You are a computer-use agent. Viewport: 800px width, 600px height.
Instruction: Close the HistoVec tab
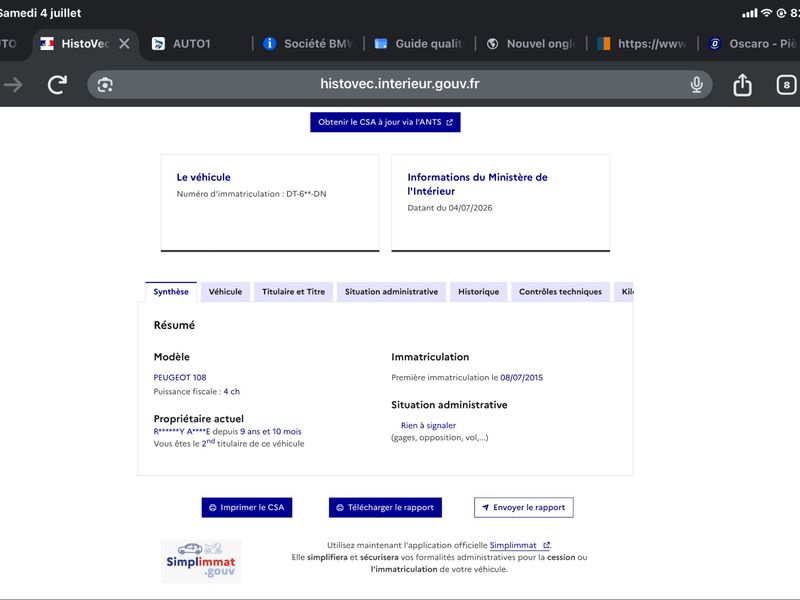coord(124,44)
